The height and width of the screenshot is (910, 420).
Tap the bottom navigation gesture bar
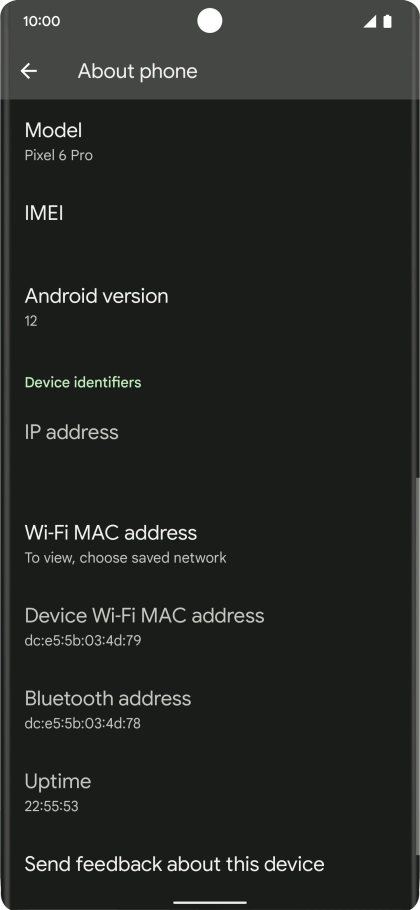point(210,902)
